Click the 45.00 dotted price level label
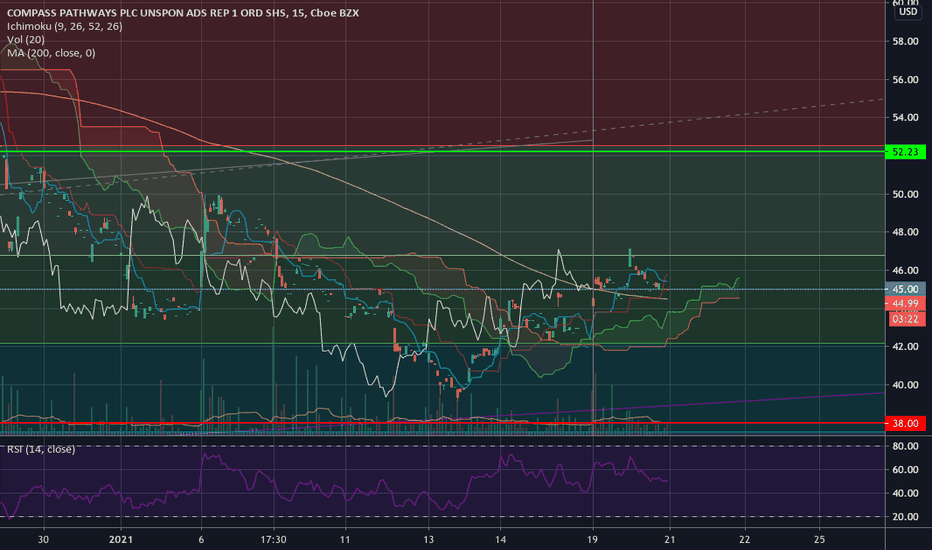This screenshot has width=932, height=550. 905,289
